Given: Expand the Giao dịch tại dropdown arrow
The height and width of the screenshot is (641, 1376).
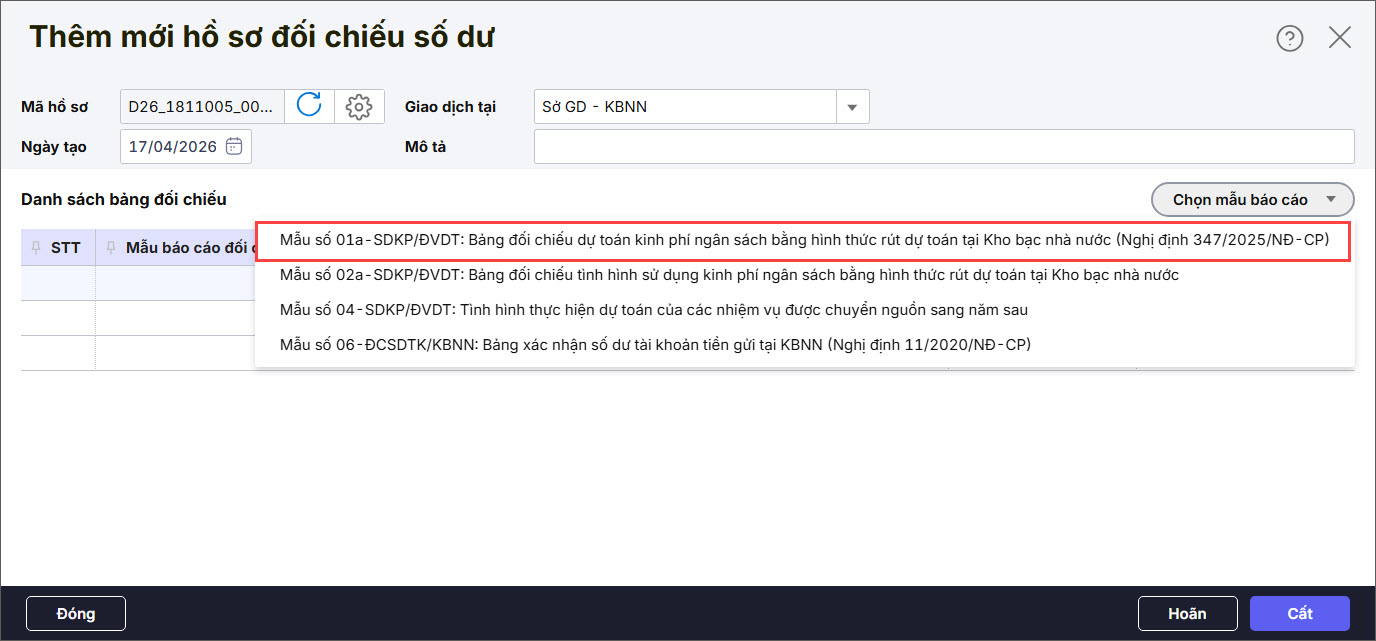Looking at the screenshot, I should point(853,106).
